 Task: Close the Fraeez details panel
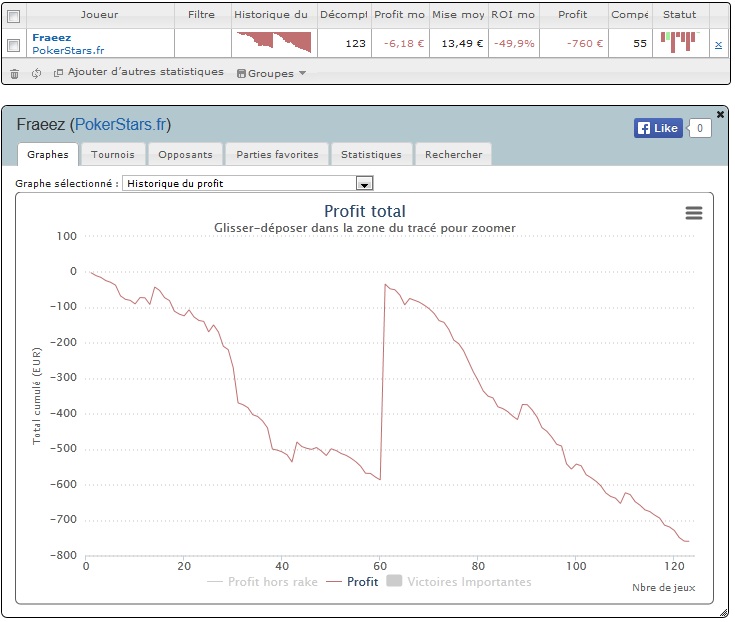click(720, 114)
